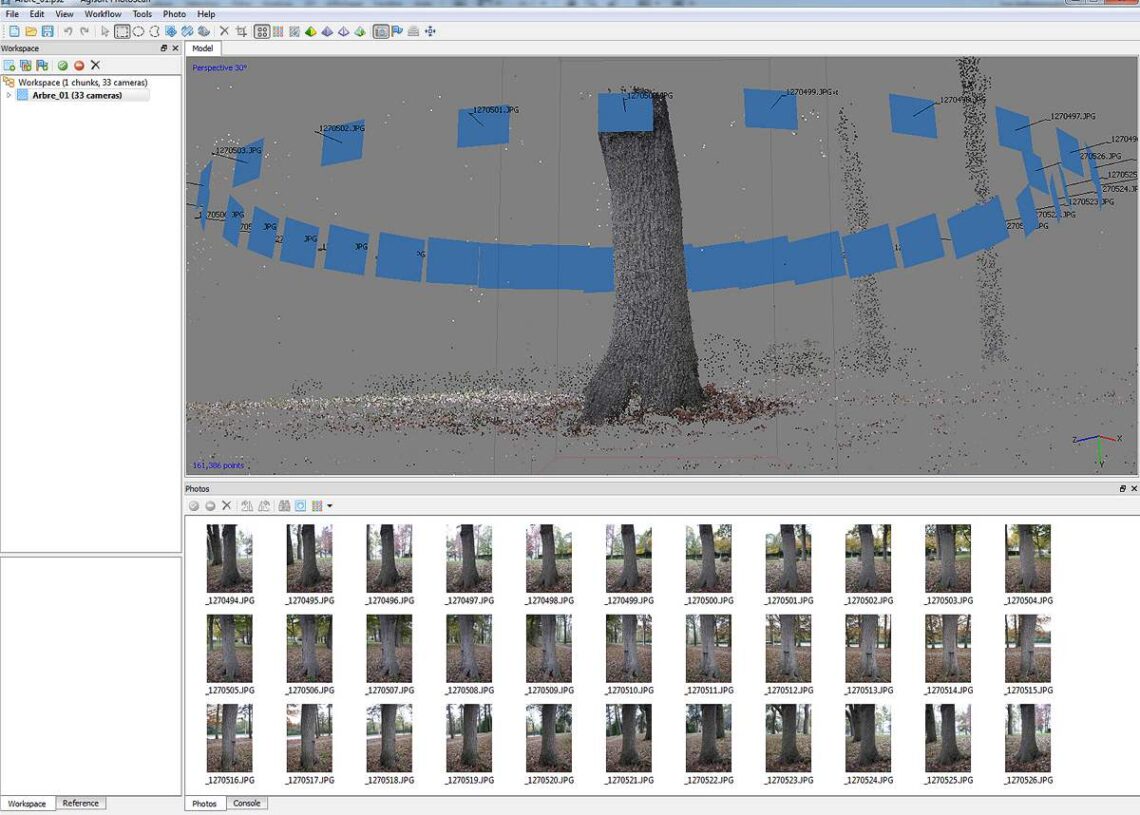Undock the Photos pane with its float button
The image size is (1140, 815).
coord(1122,488)
